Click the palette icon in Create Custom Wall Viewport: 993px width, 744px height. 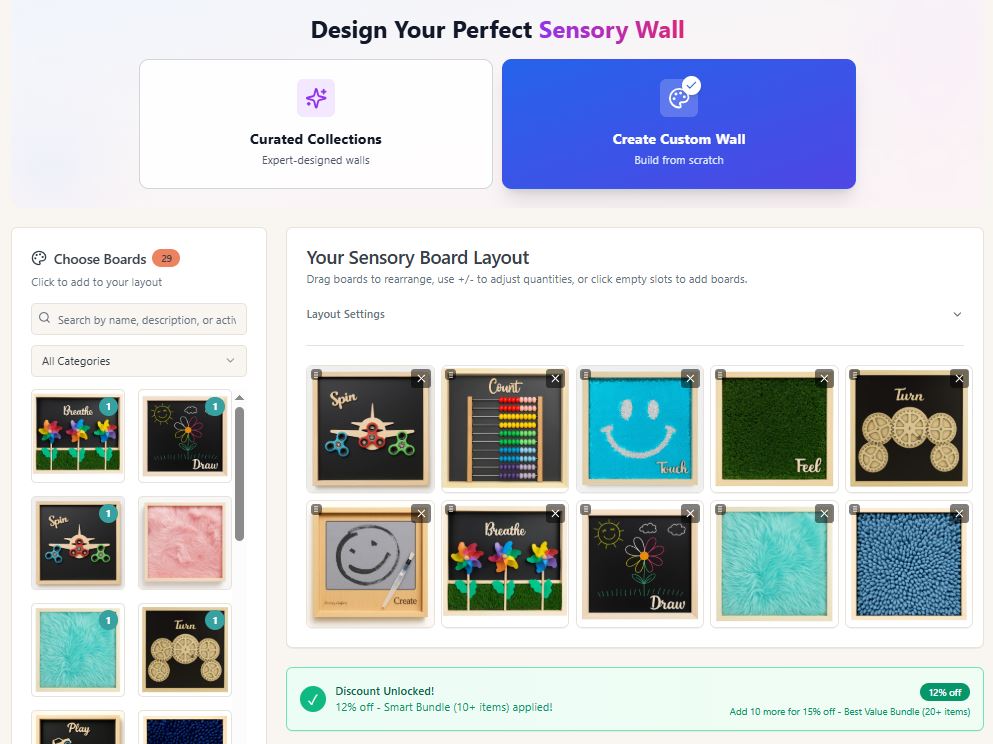click(679, 98)
